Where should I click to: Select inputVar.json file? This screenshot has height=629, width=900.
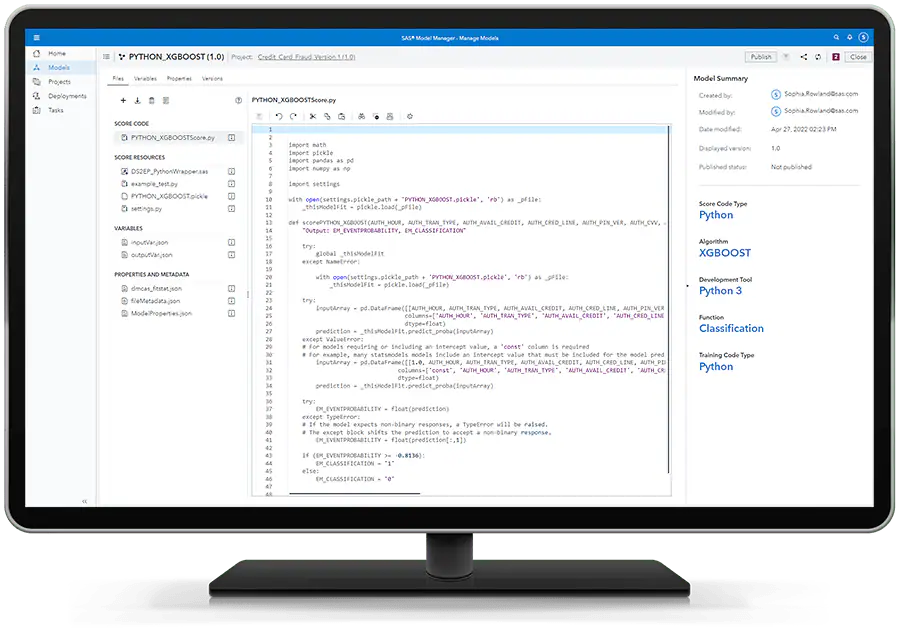149,243
